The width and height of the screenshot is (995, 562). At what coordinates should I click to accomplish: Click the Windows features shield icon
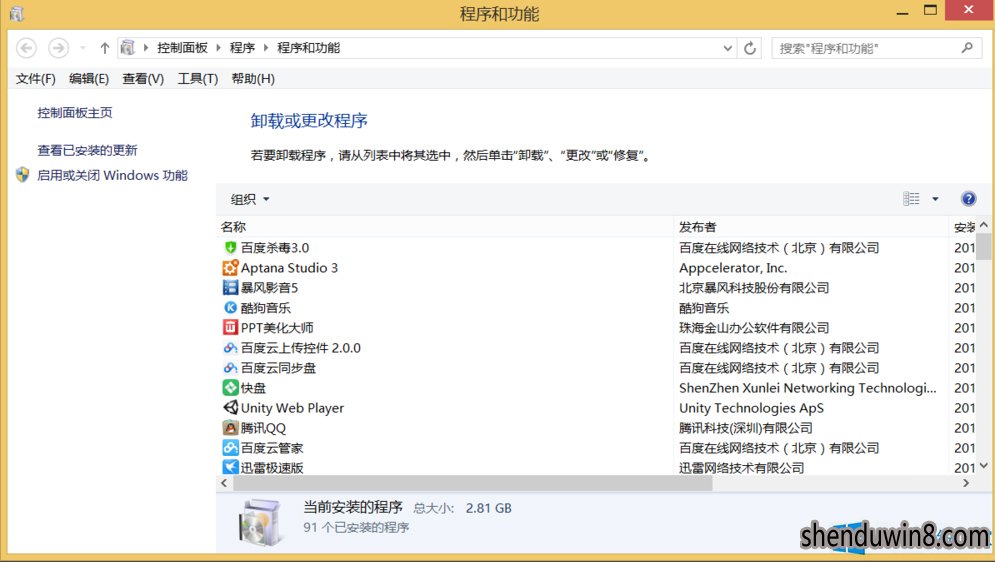(x=23, y=175)
